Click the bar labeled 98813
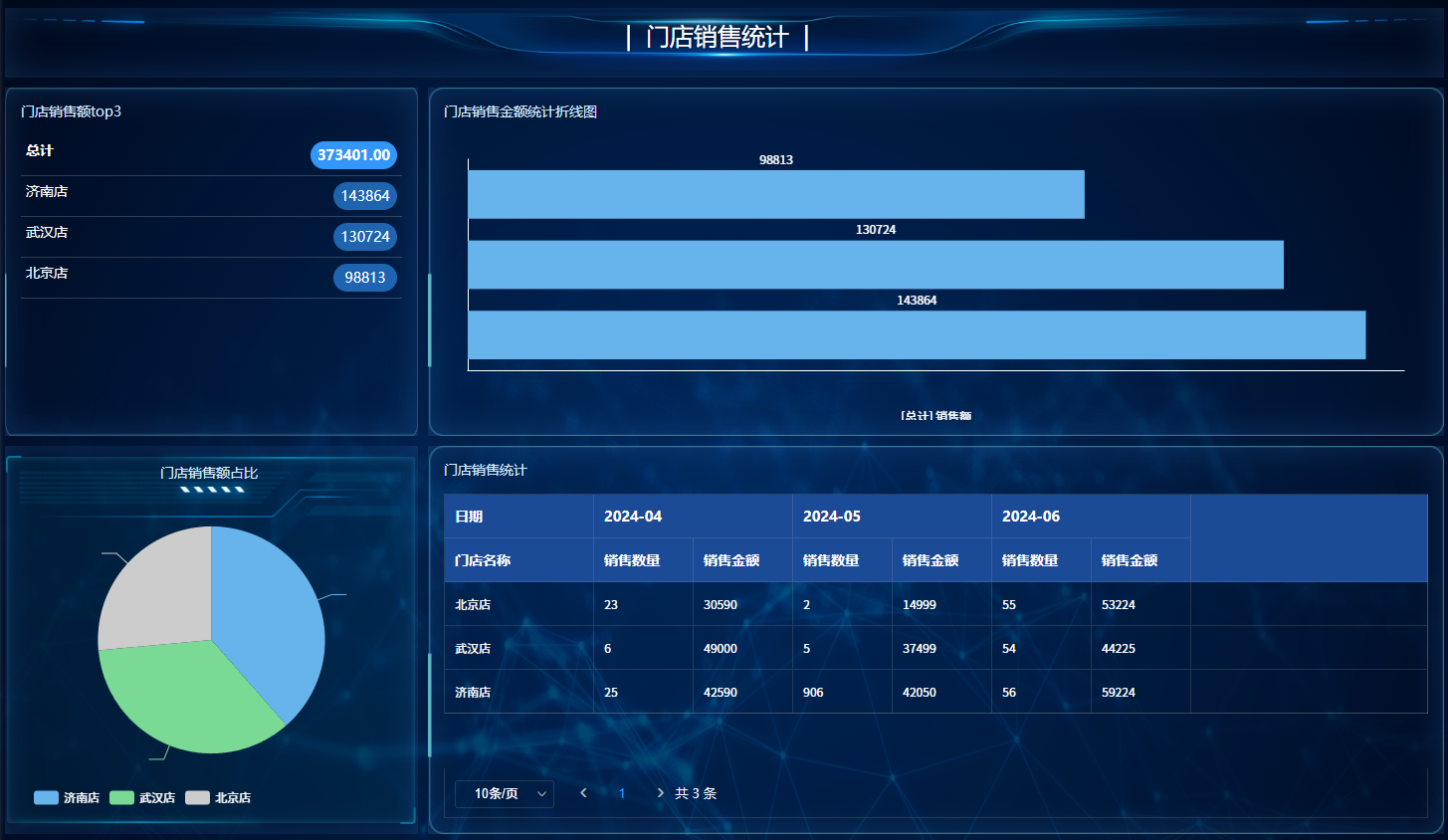 [775, 194]
